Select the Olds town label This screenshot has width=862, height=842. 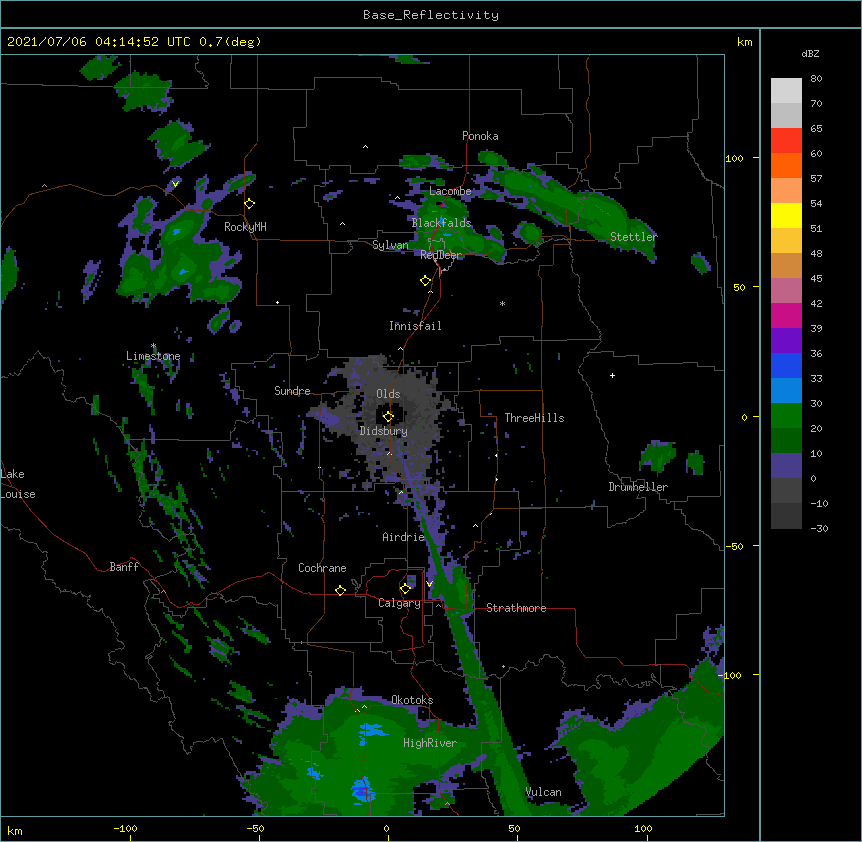388,394
